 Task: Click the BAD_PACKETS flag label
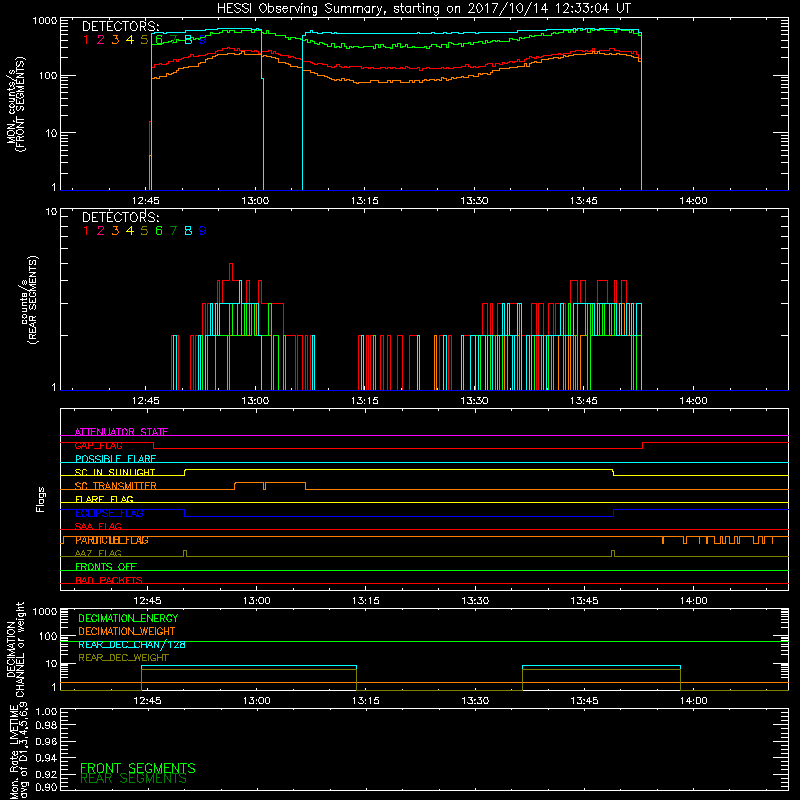click(x=109, y=580)
